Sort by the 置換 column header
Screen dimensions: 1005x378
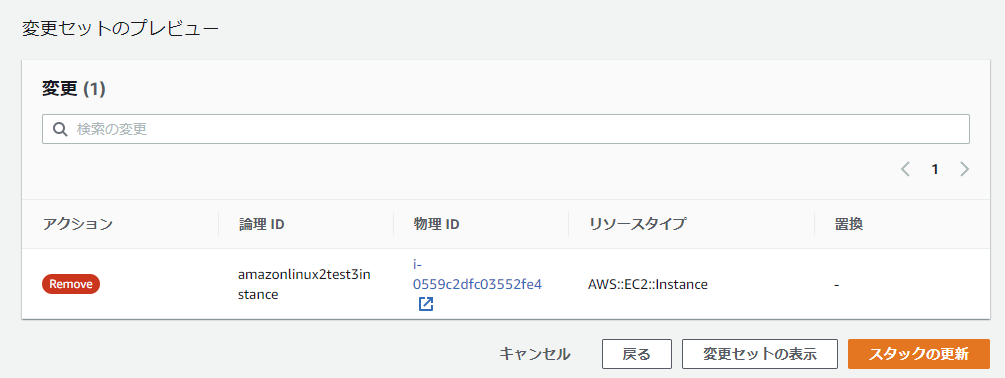[849, 224]
